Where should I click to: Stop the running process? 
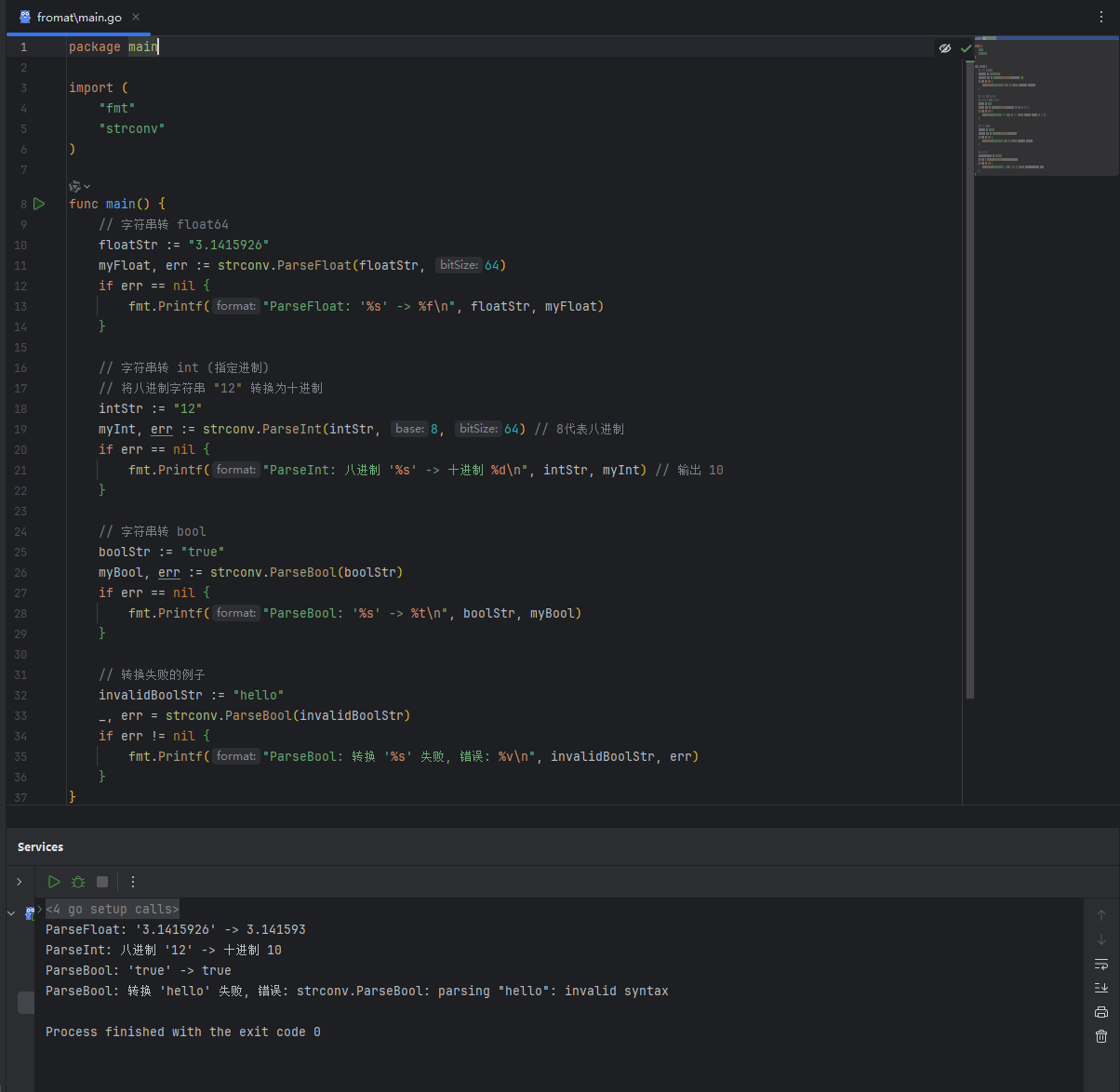(102, 882)
